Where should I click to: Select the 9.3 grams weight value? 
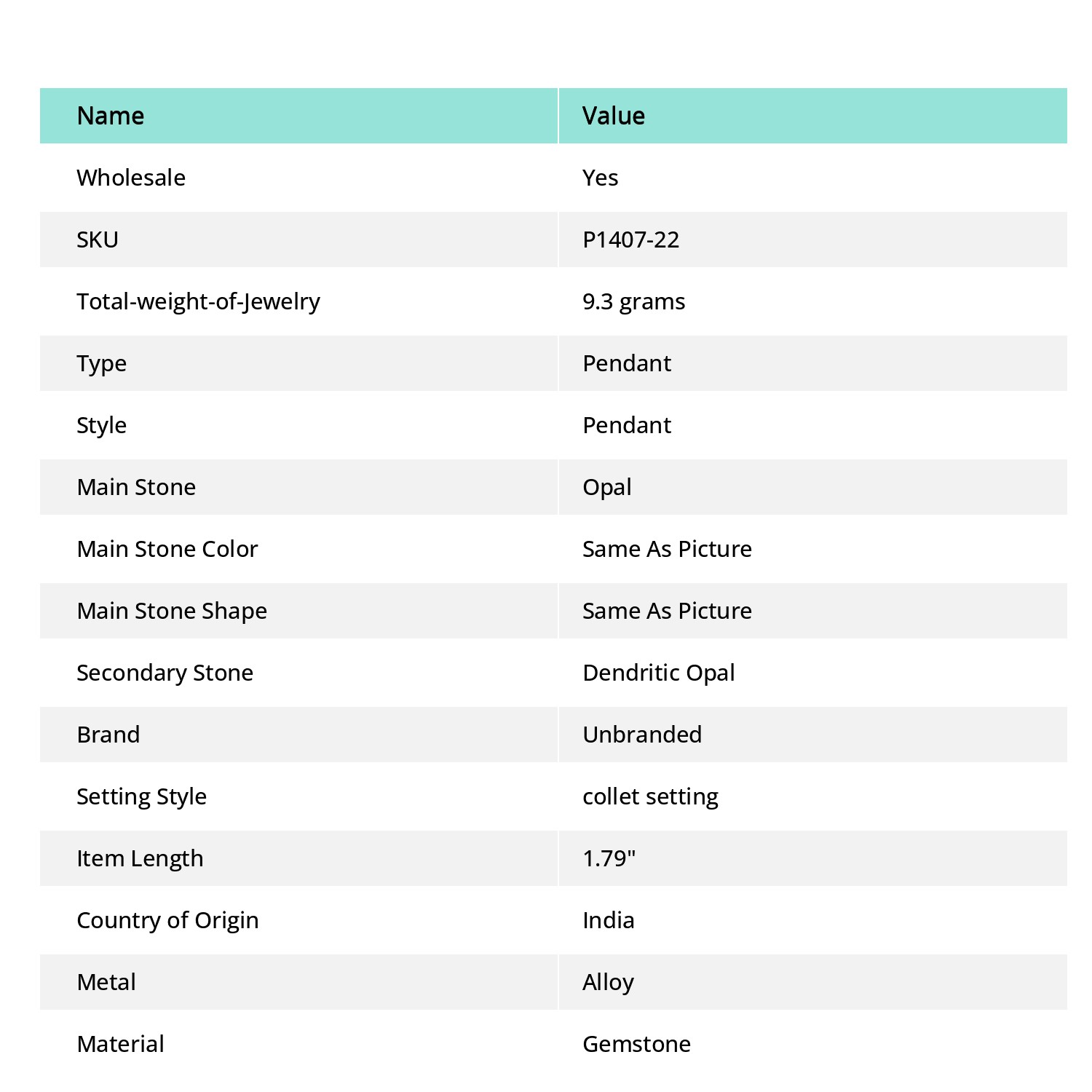click(x=634, y=302)
